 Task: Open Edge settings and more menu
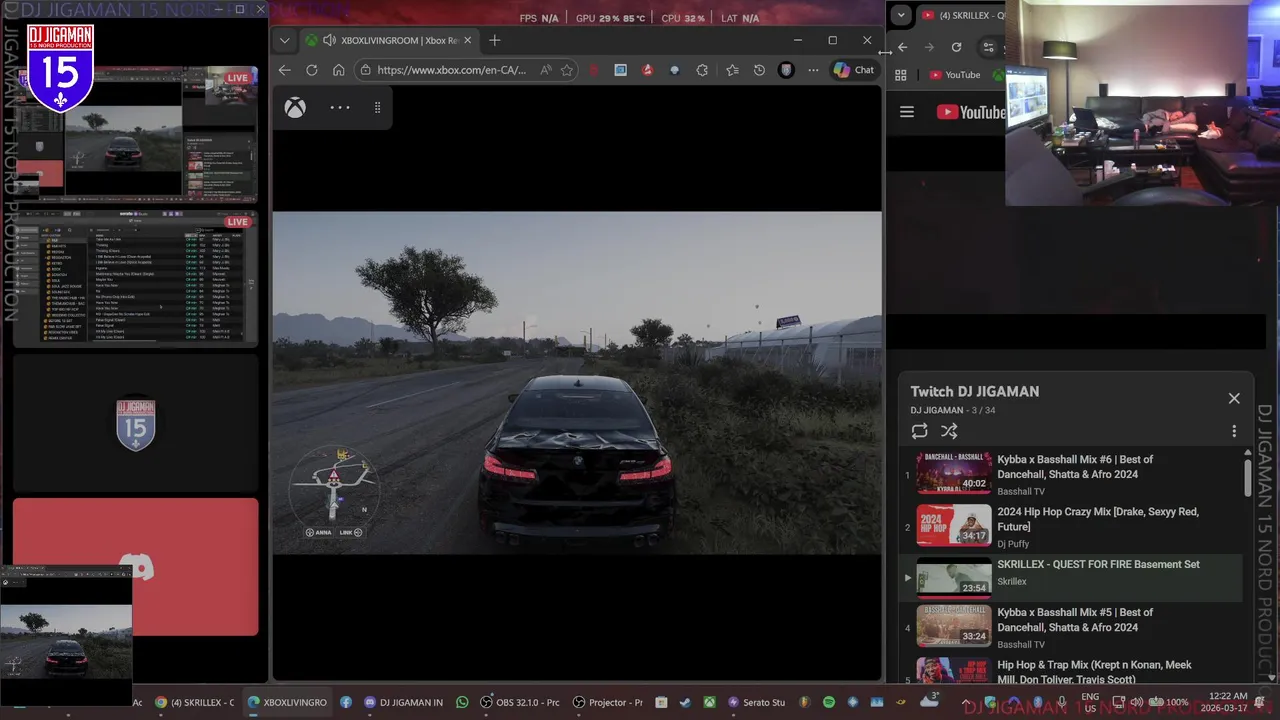[x=813, y=70]
